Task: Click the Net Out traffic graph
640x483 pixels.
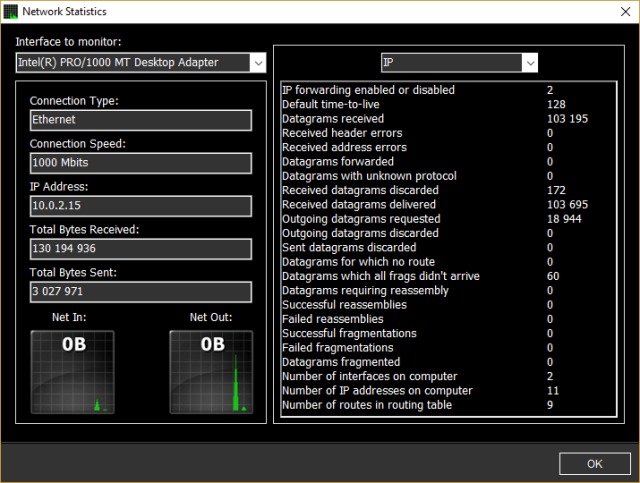Action: (x=210, y=371)
